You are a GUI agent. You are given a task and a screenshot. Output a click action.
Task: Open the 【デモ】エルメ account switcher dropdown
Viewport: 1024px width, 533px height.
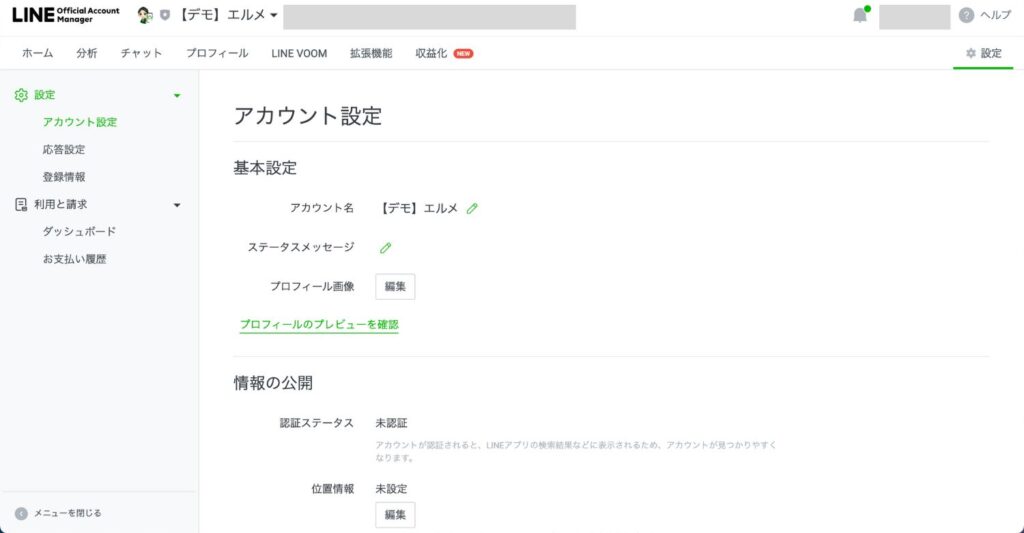(228, 15)
